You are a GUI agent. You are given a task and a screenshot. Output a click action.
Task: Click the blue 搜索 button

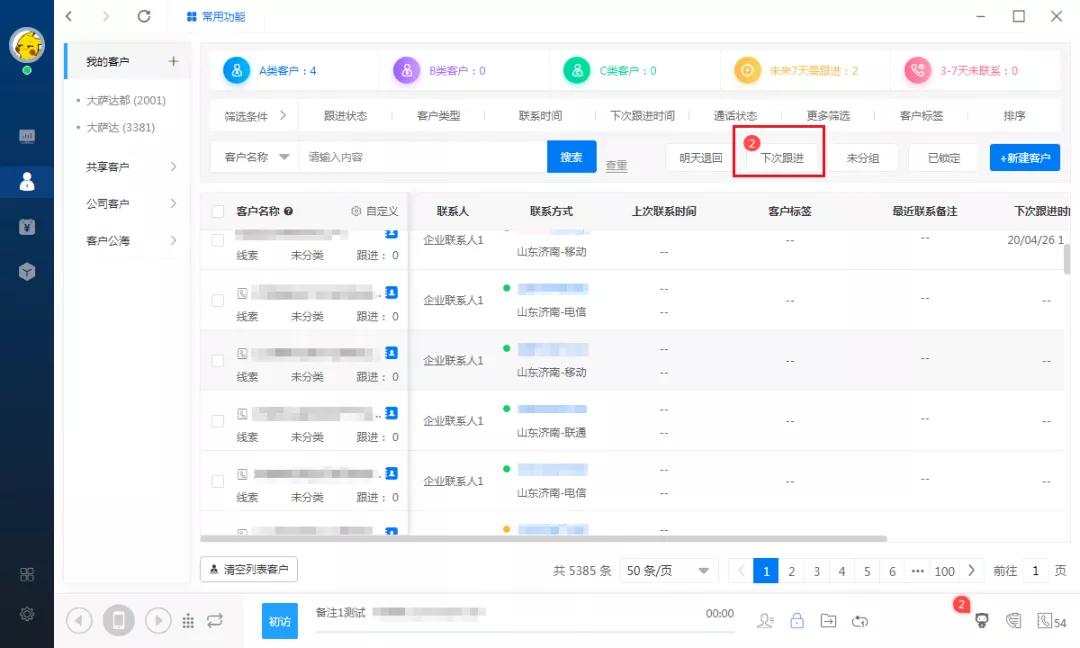coord(572,157)
